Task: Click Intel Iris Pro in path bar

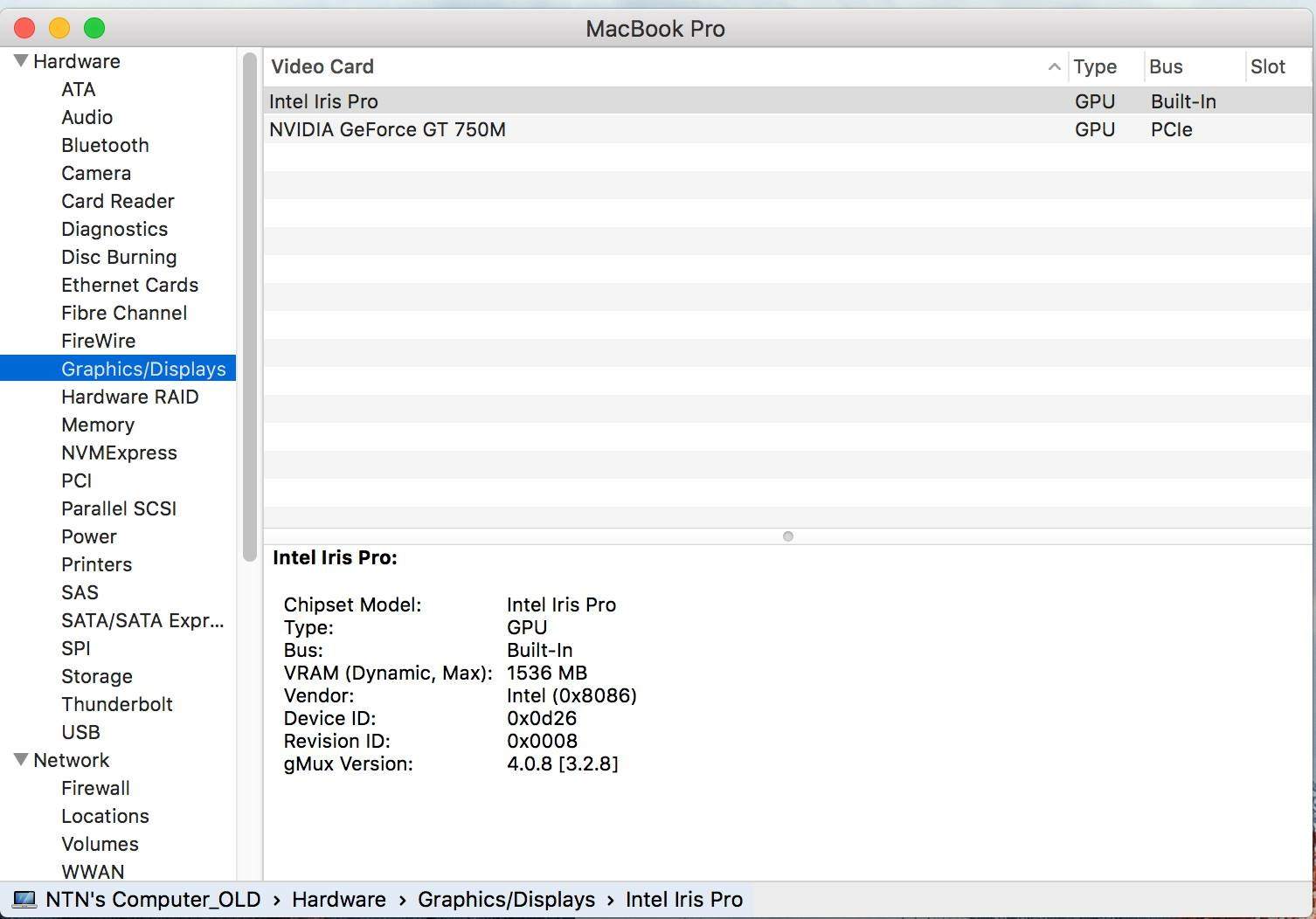Action: point(684,899)
